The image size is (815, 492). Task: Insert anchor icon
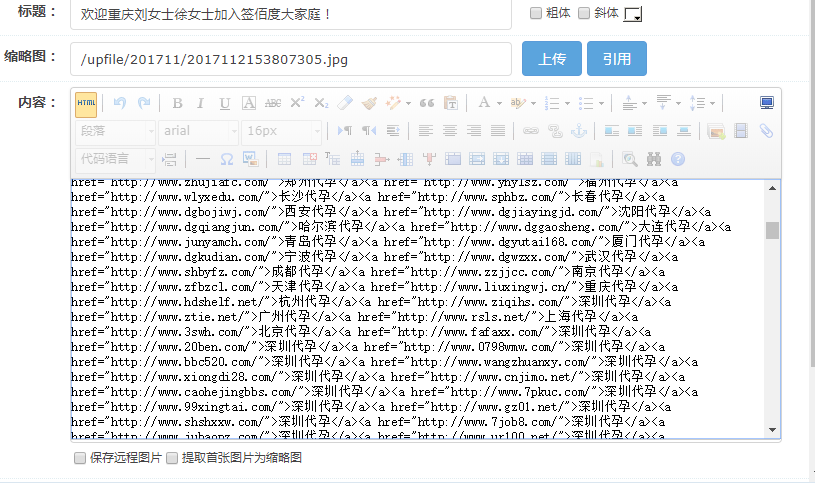click(x=579, y=131)
